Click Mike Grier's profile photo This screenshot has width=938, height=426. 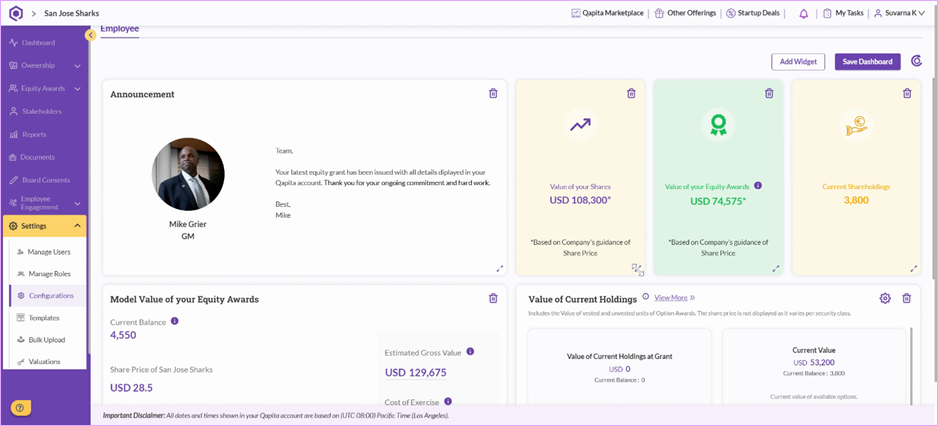[188, 174]
